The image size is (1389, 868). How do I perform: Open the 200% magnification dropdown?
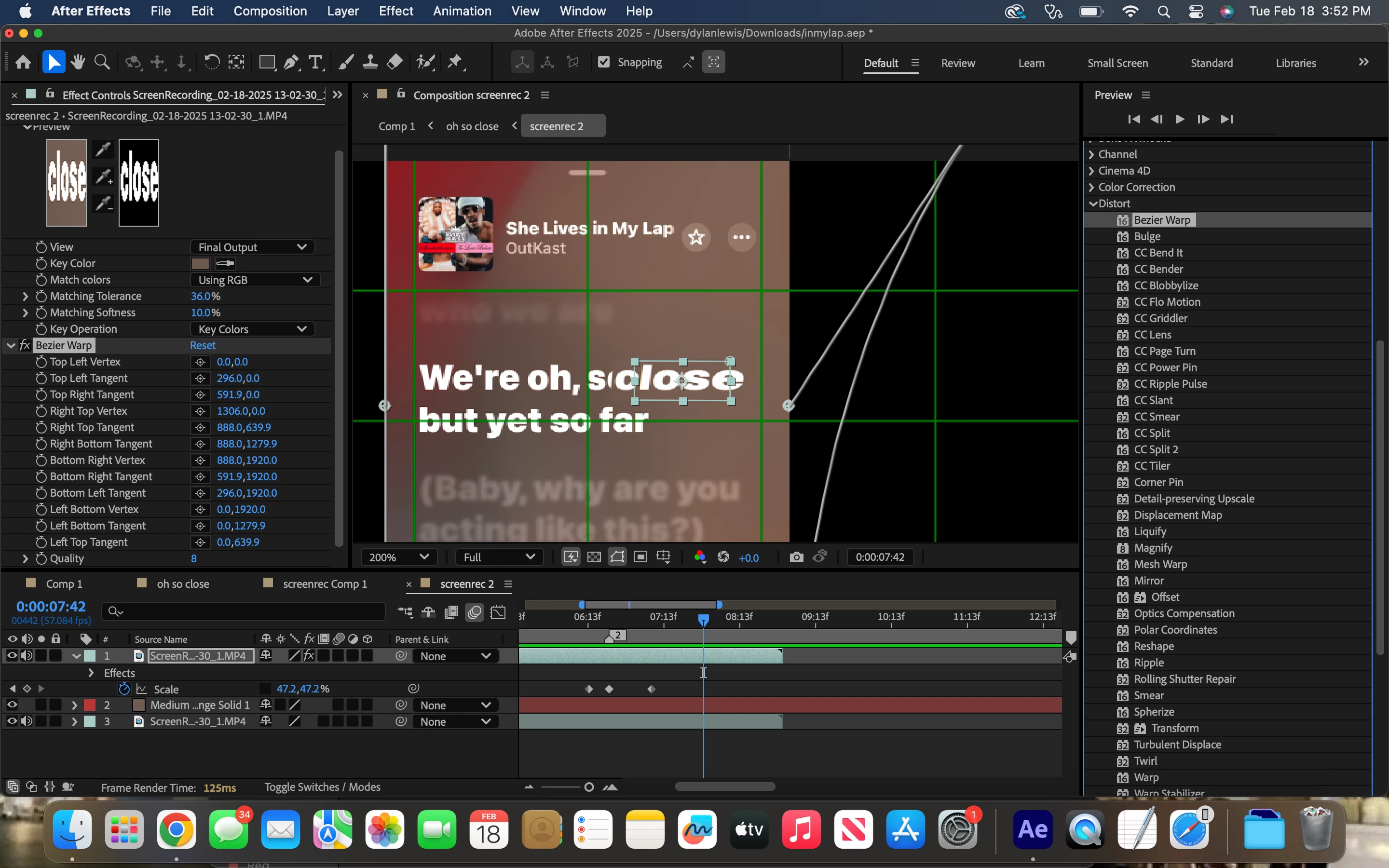coord(398,557)
